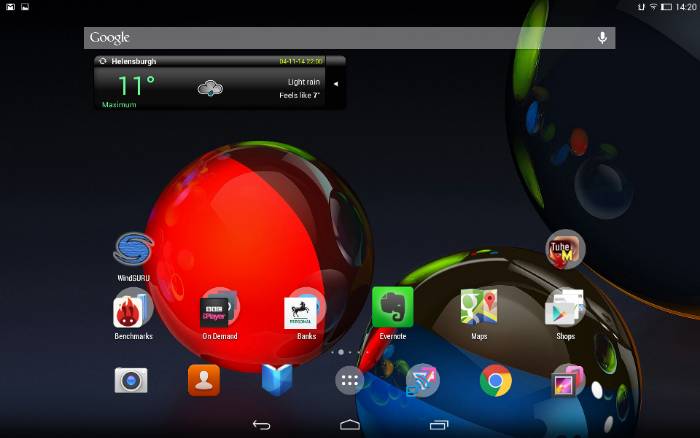Launch the TubeMate app
Screen dimensions: 700x438
point(565,249)
